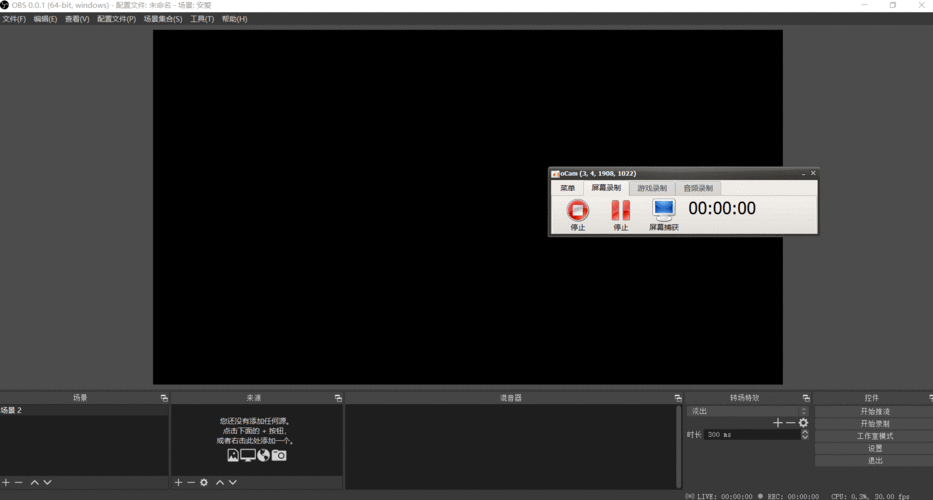The width and height of the screenshot is (933, 500).
Task: Pop out the 场景 dock panel
Action: point(164,398)
